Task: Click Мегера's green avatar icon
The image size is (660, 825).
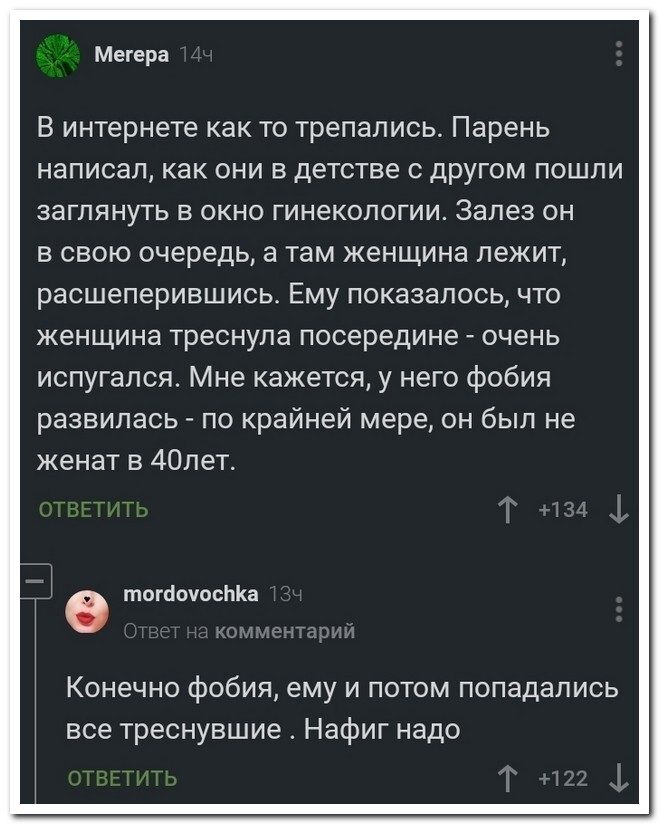Action: 63,57
